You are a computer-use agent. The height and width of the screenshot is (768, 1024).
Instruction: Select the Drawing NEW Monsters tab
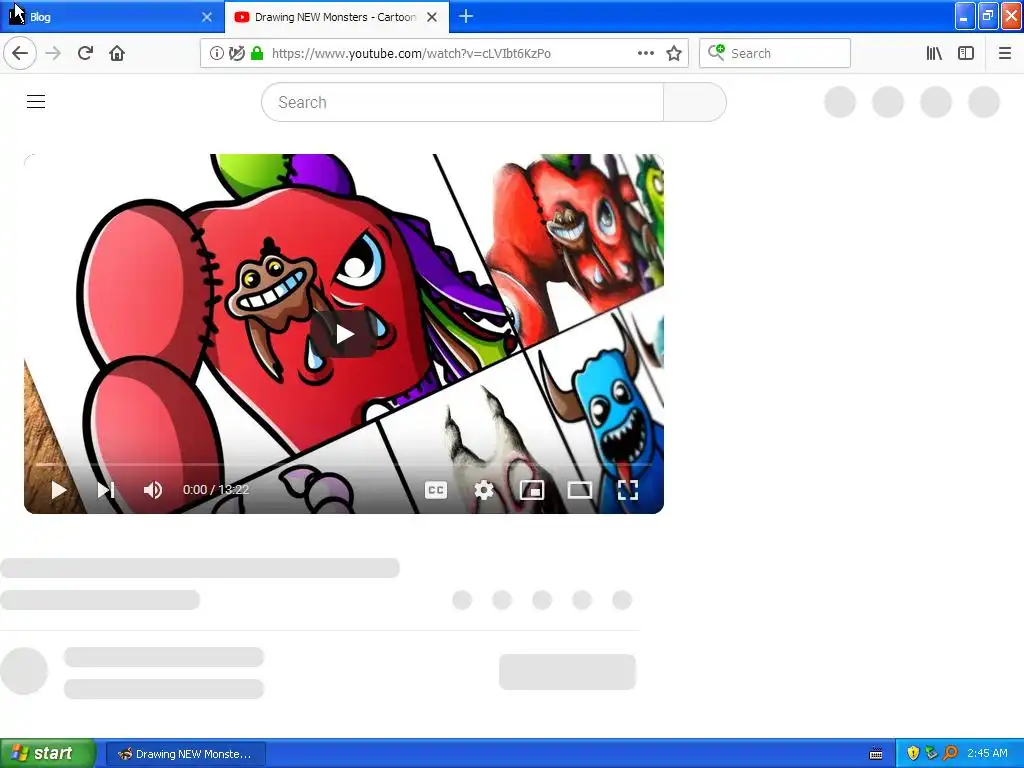pos(336,17)
